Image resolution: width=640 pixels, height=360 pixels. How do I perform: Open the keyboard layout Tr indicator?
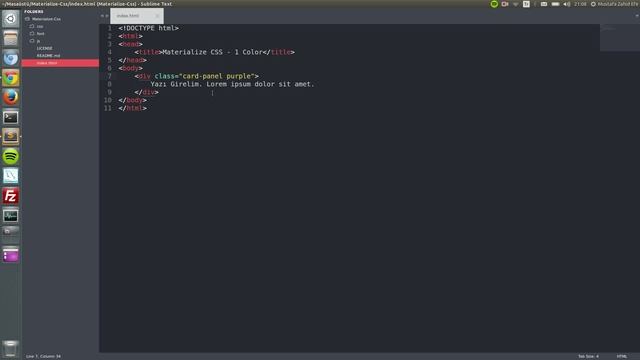526,4
